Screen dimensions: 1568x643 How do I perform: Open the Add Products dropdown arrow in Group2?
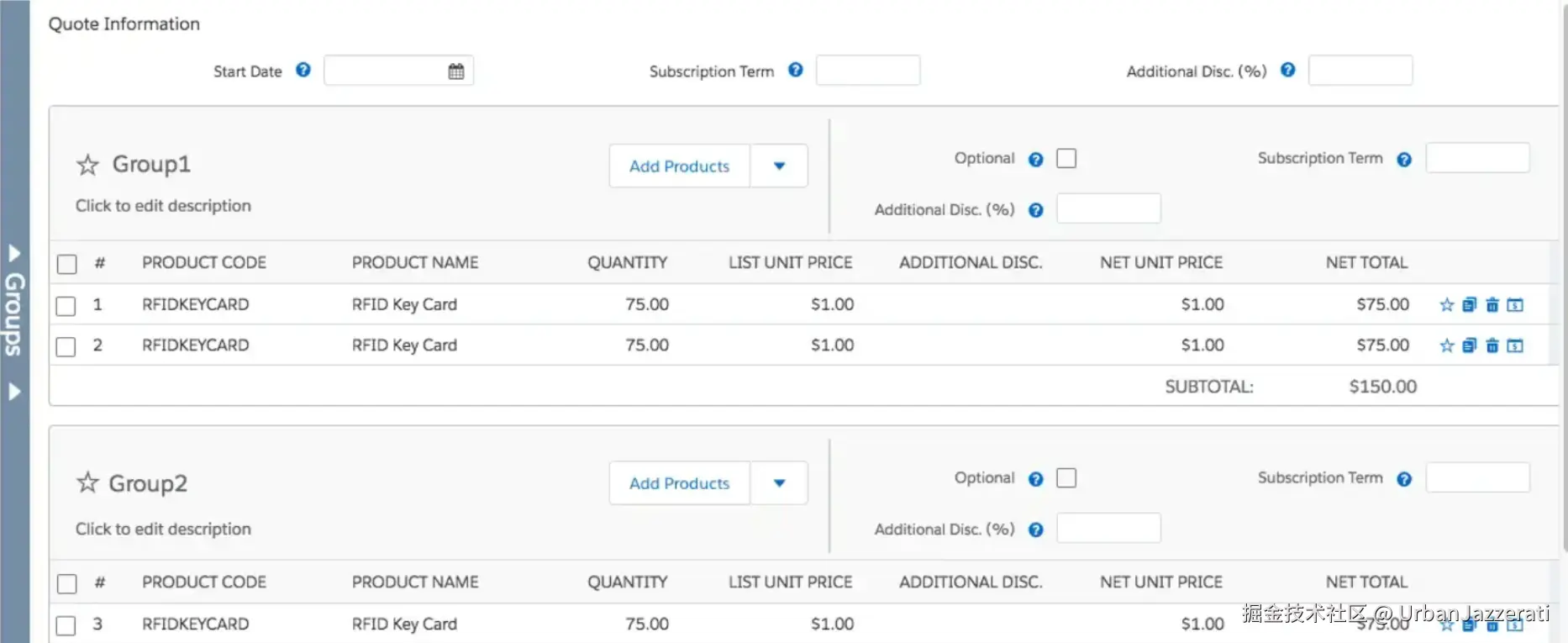779,483
